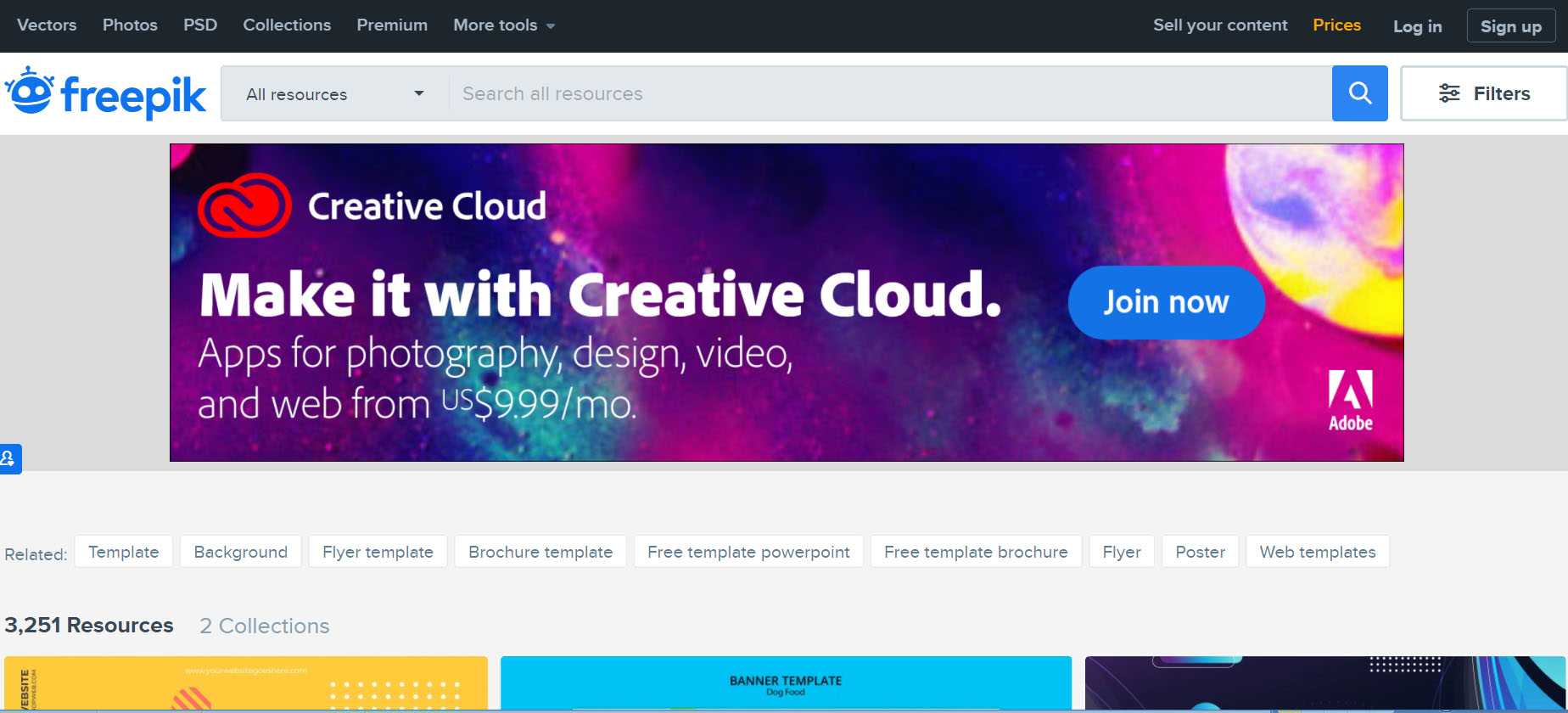The height and width of the screenshot is (713, 1568).
Task: Select Free template powerpoint tag
Action: coord(748,552)
